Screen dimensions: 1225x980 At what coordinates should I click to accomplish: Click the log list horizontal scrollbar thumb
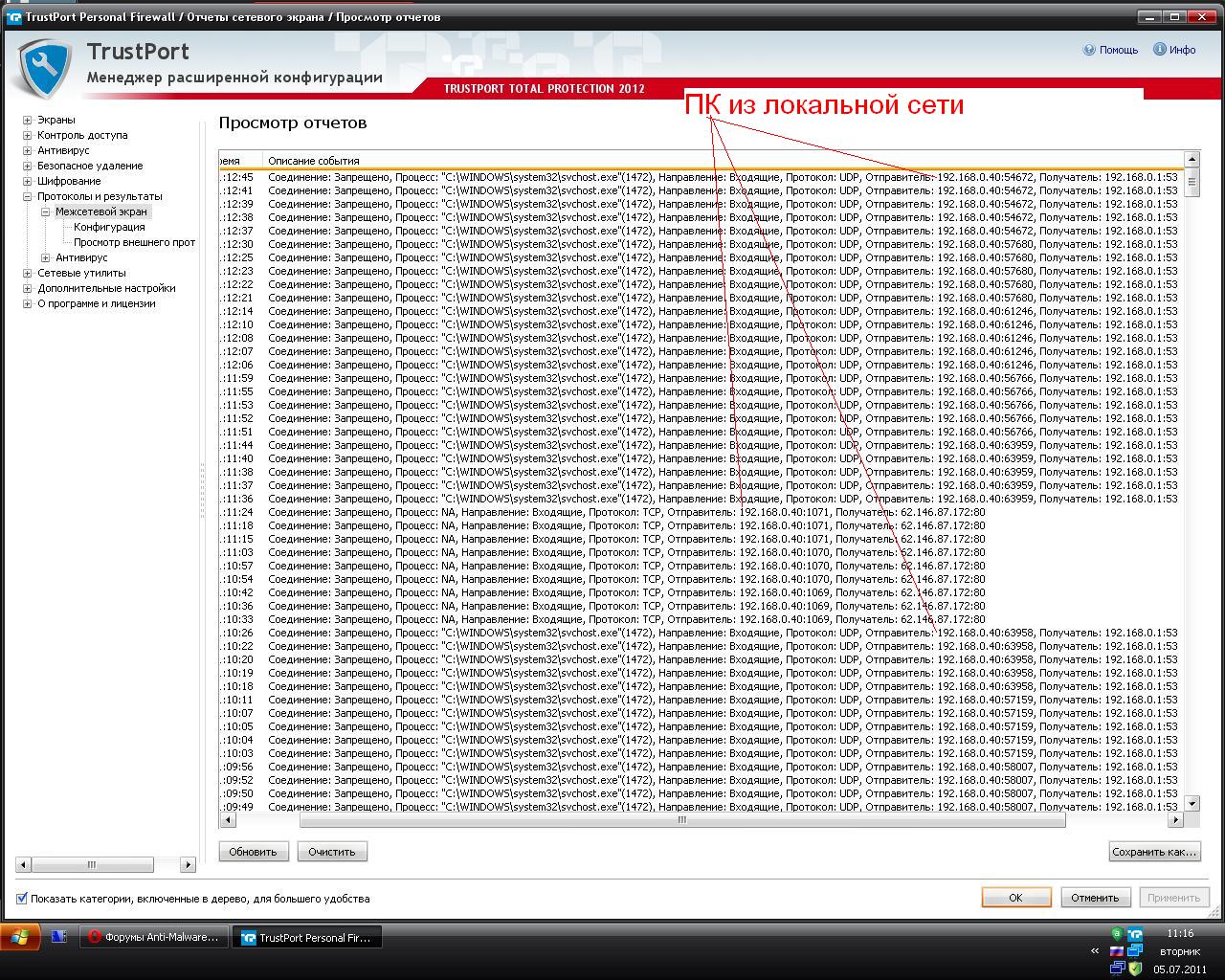click(682, 820)
